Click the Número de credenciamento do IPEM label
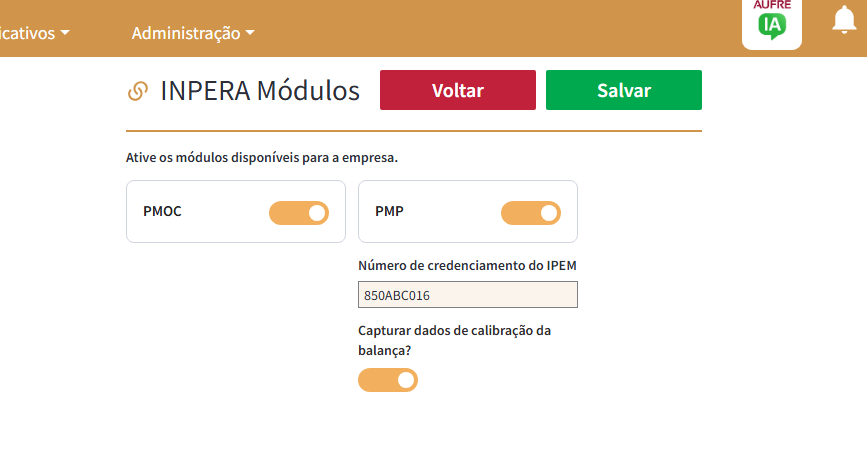Image resolution: width=867 pixels, height=465 pixels. coord(467,265)
